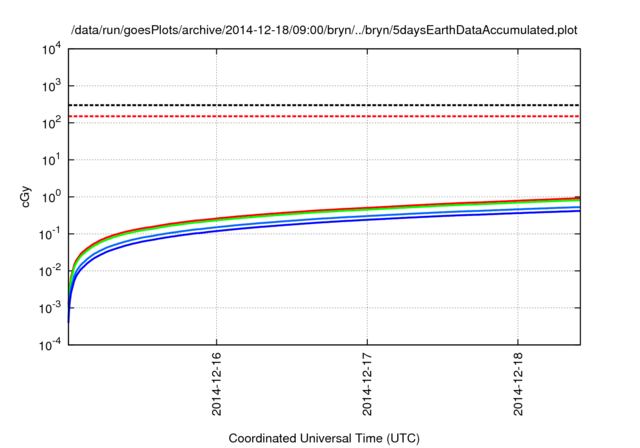Image resolution: width=640 pixels, height=448 pixels.
Task: Click the cGy y-axis label
Action: pyautogui.click(x=25, y=197)
